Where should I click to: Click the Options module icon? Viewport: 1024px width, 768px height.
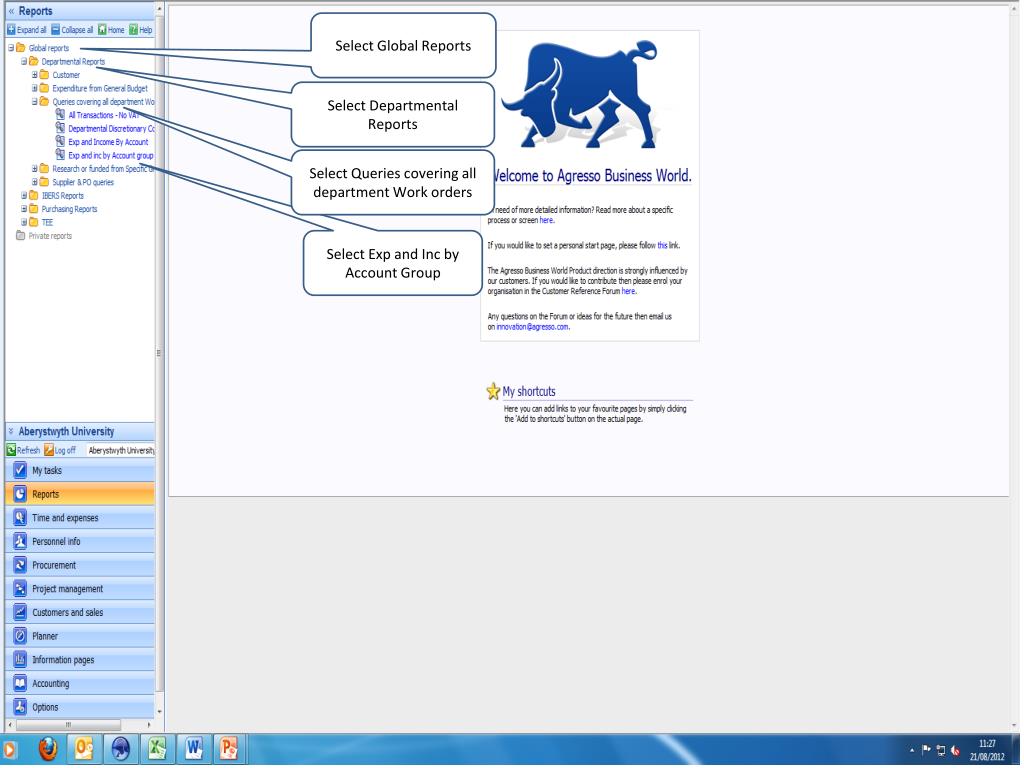pos(20,707)
